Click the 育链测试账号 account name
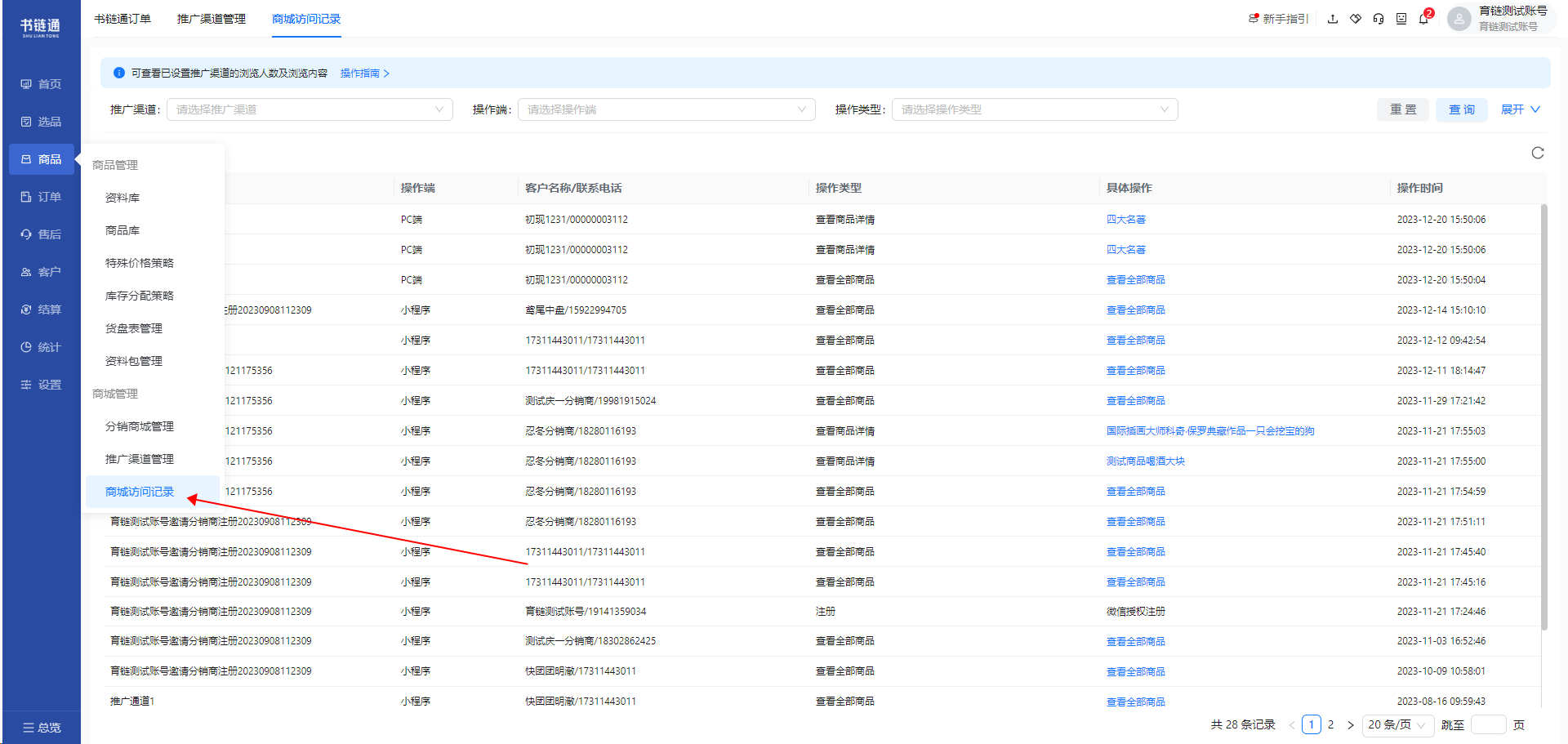This screenshot has width=1568, height=744. tap(1513, 11)
